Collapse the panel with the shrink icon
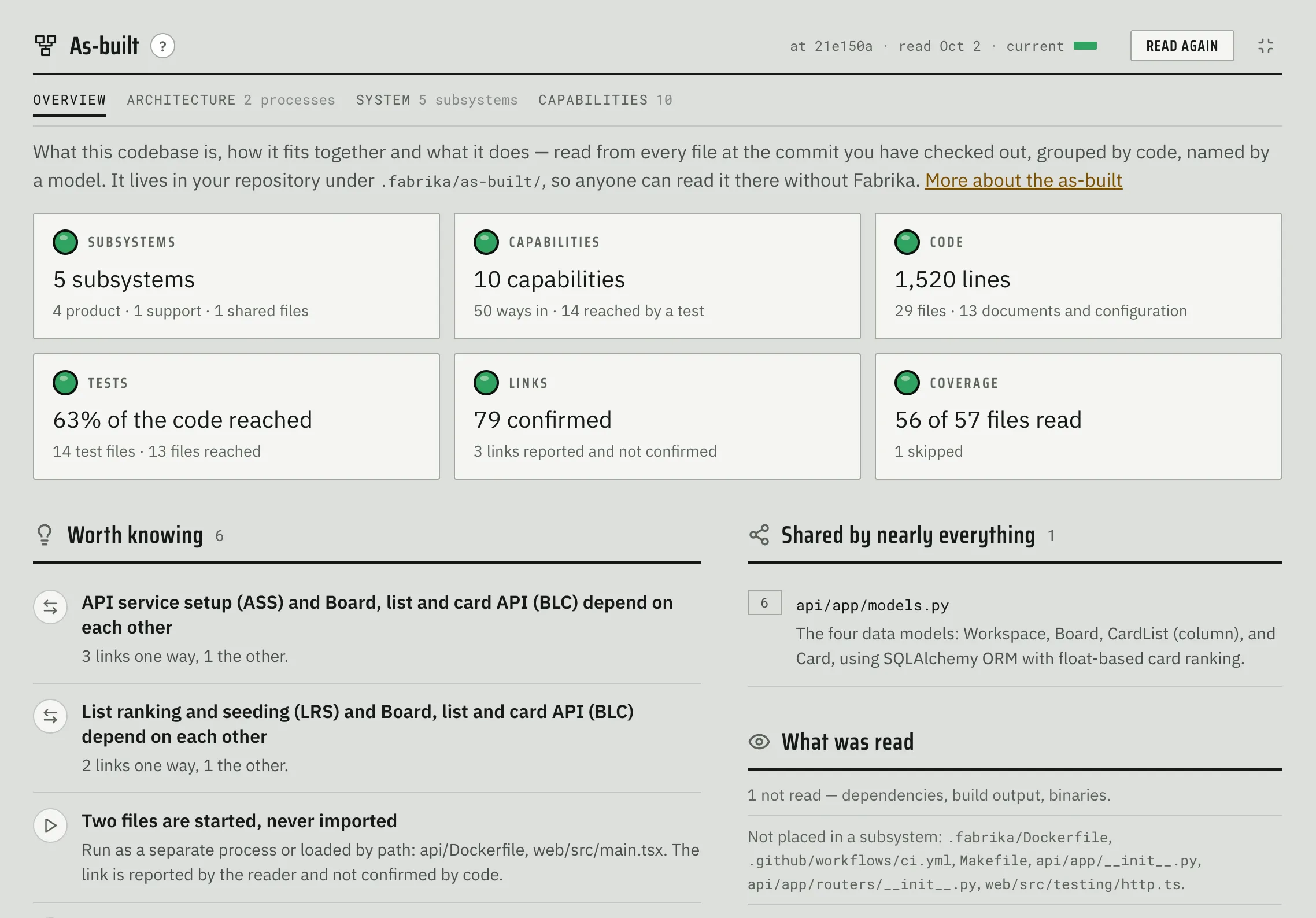Viewport: 1316px width, 918px height. coord(1266,46)
